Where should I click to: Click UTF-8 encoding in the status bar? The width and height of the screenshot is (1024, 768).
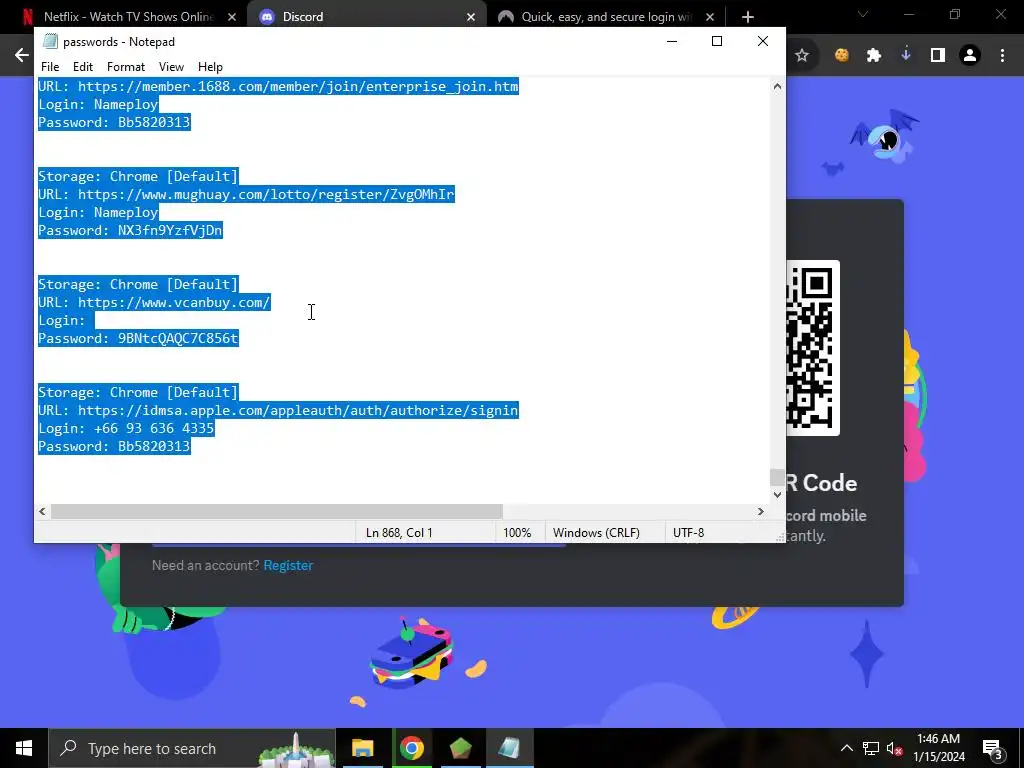tap(688, 533)
